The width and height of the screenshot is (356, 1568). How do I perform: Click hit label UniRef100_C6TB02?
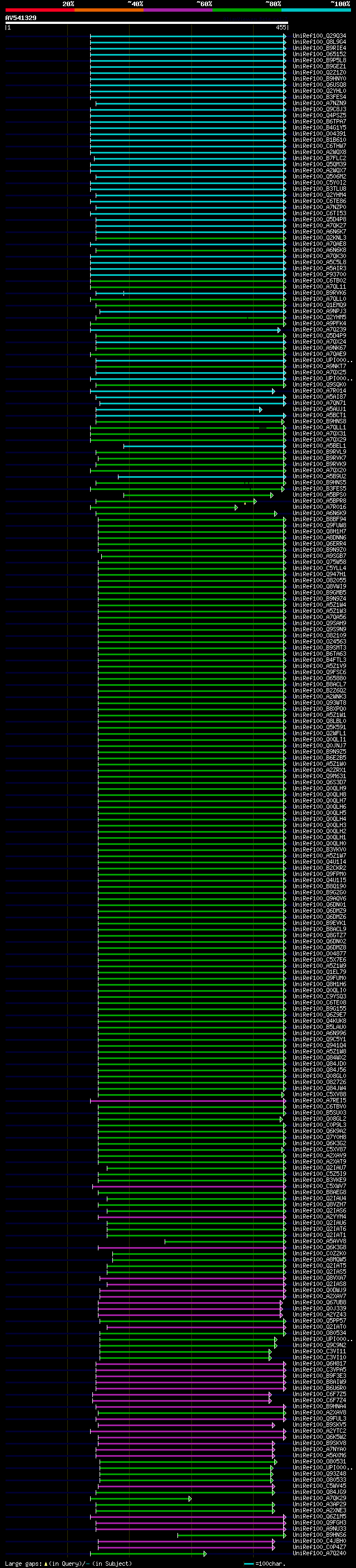click(319, 280)
